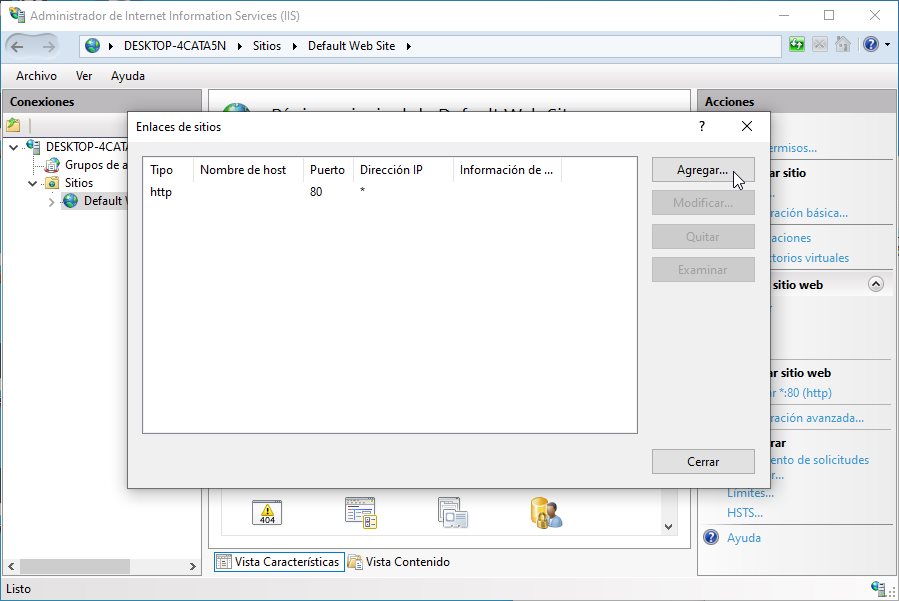Click Sitios in the address breadcrumb
The width and height of the screenshot is (899, 601).
pos(267,46)
